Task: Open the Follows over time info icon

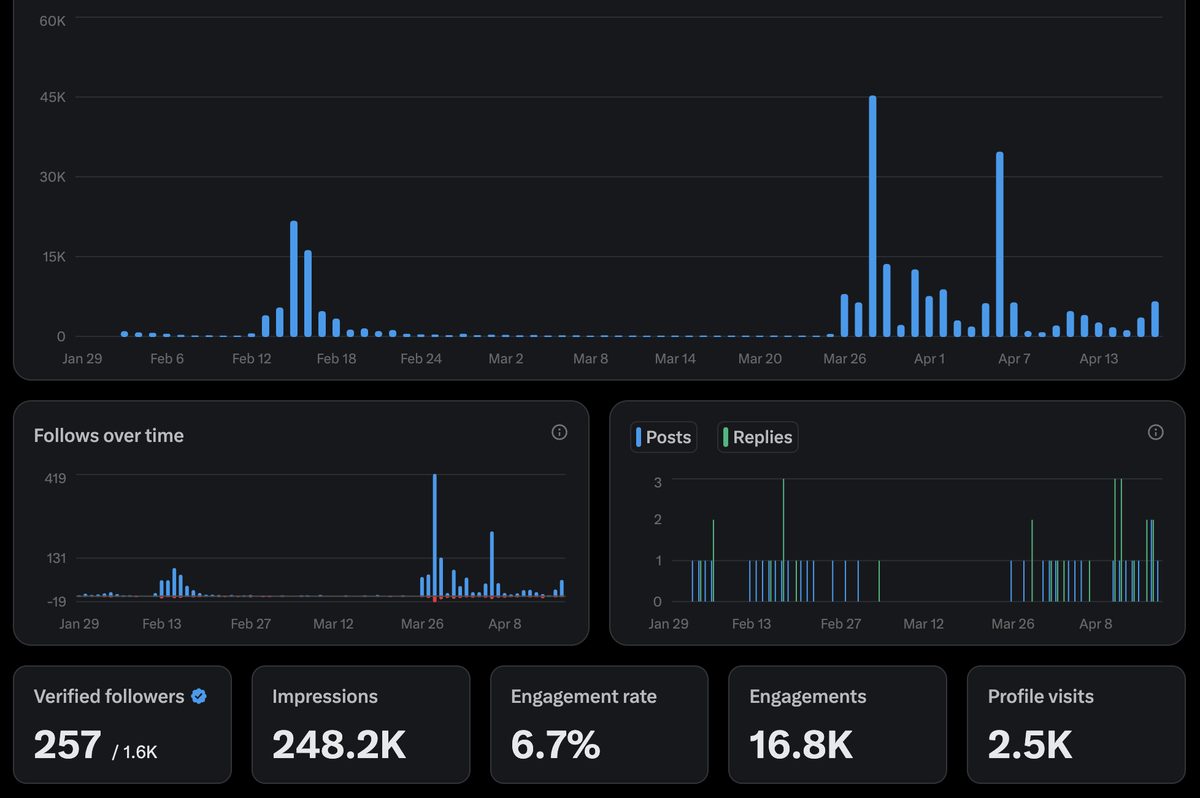Action: 559,432
